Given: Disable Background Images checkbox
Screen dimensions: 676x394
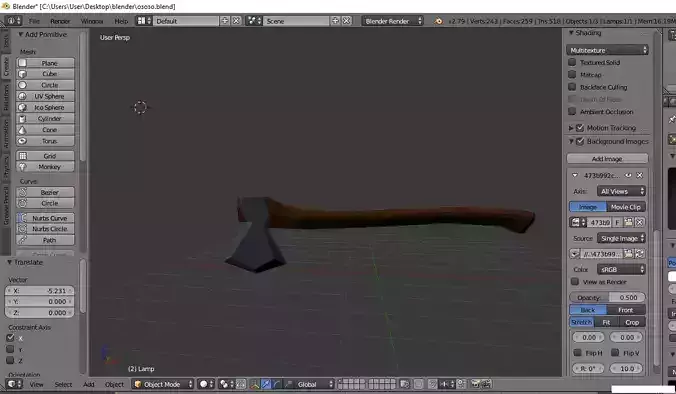Looking at the screenshot, I should click(x=580, y=141).
